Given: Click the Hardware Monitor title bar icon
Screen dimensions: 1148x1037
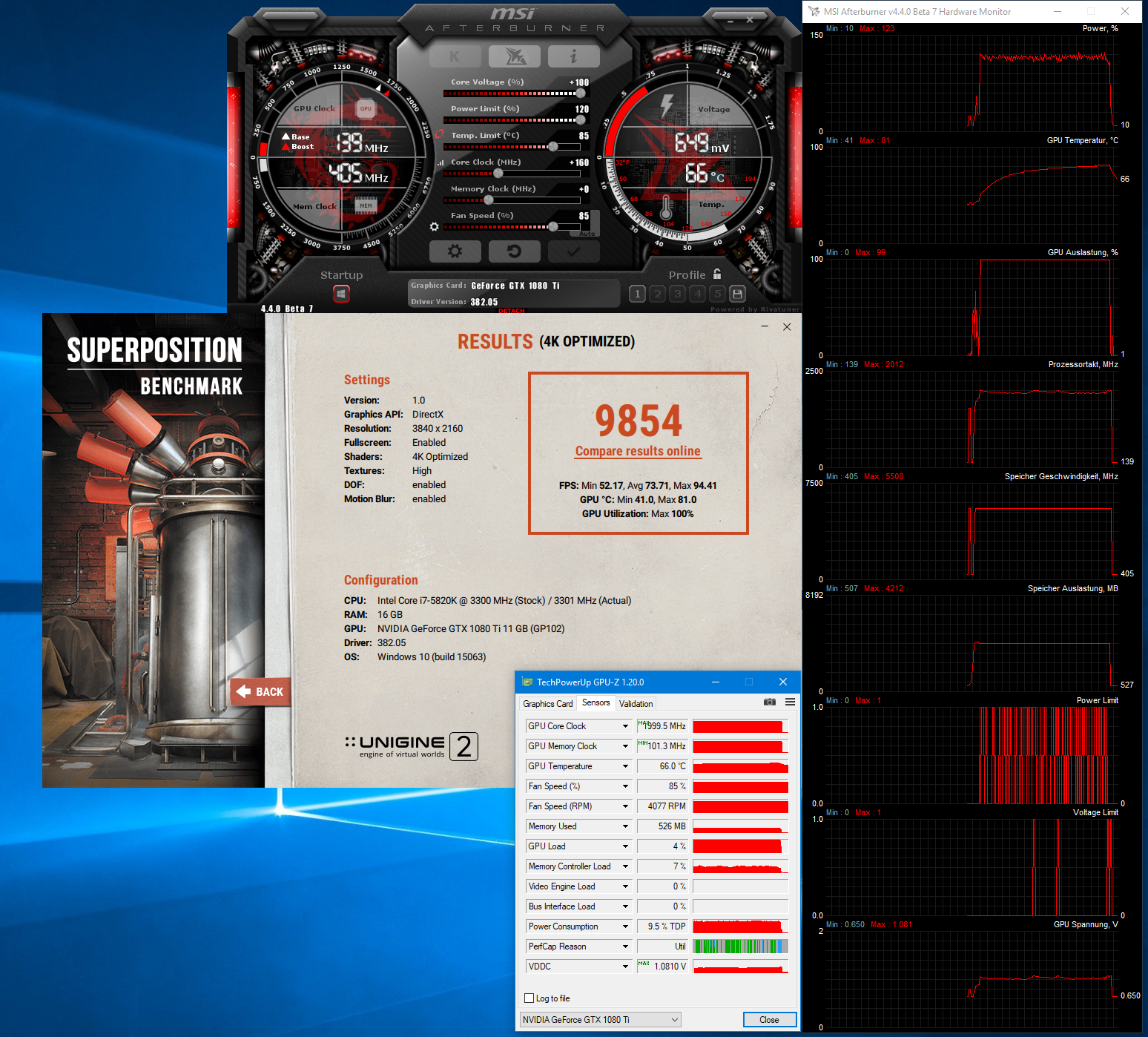Looking at the screenshot, I should coord(814,11).
